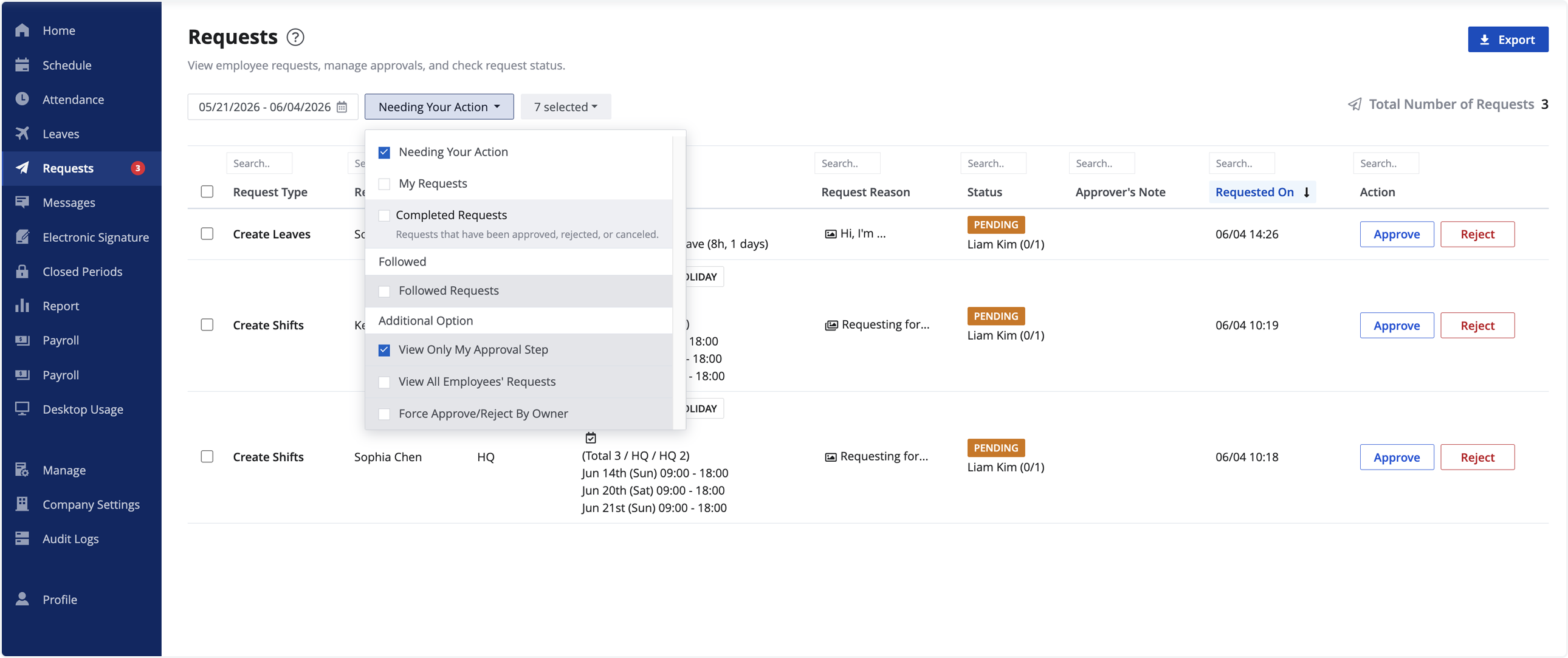Click the sort arrow on Requested On column
1568x658 pixels.
click(1306, 193)
